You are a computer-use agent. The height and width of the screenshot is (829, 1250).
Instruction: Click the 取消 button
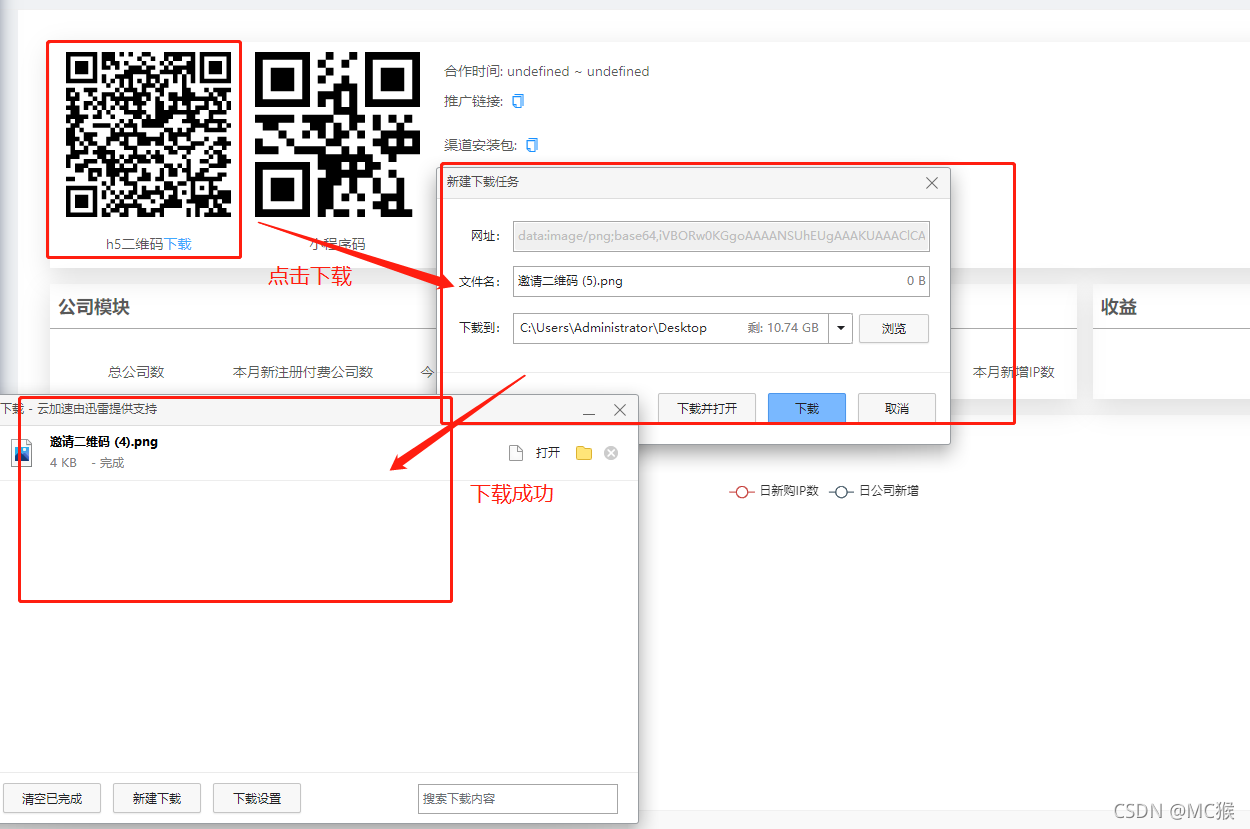tap(897, 408)
